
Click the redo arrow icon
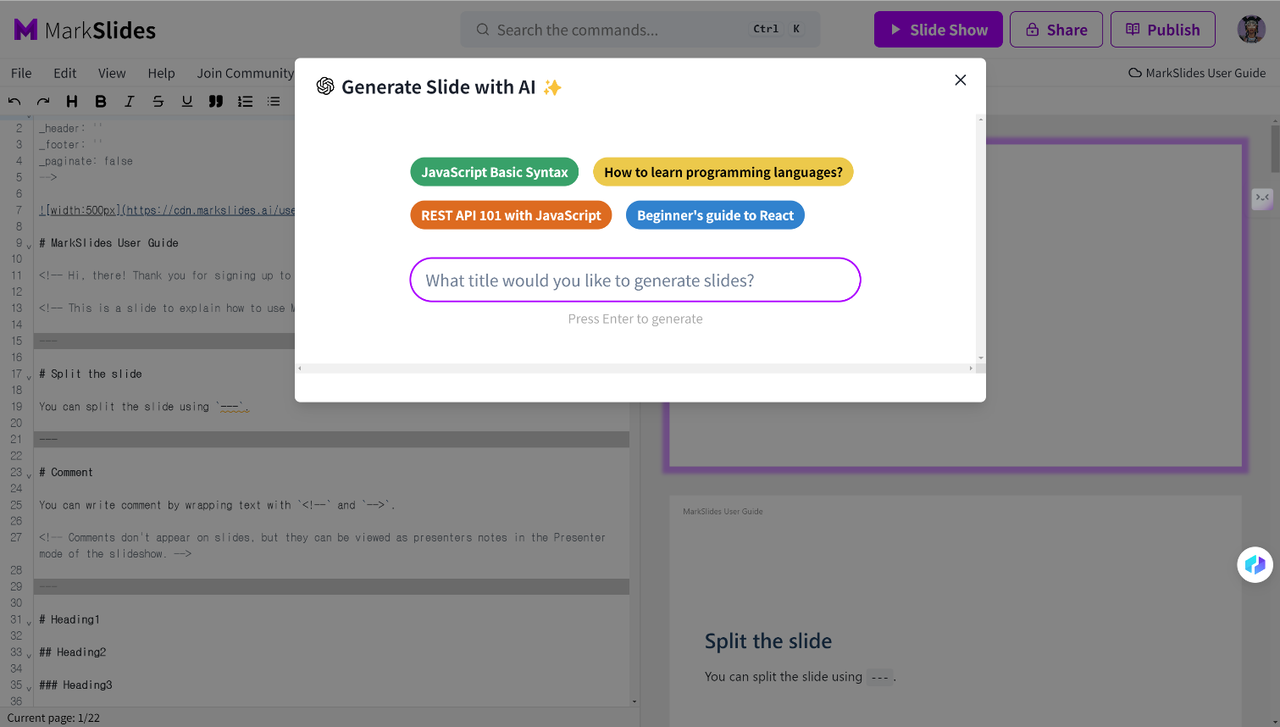click(x=43, y=101)
